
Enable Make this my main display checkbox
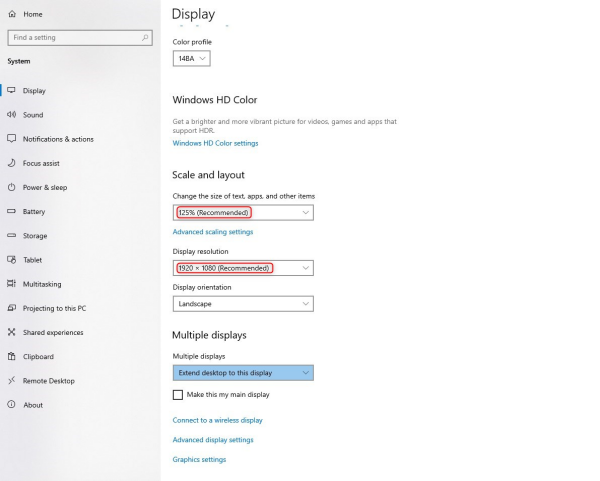[178, 395]
